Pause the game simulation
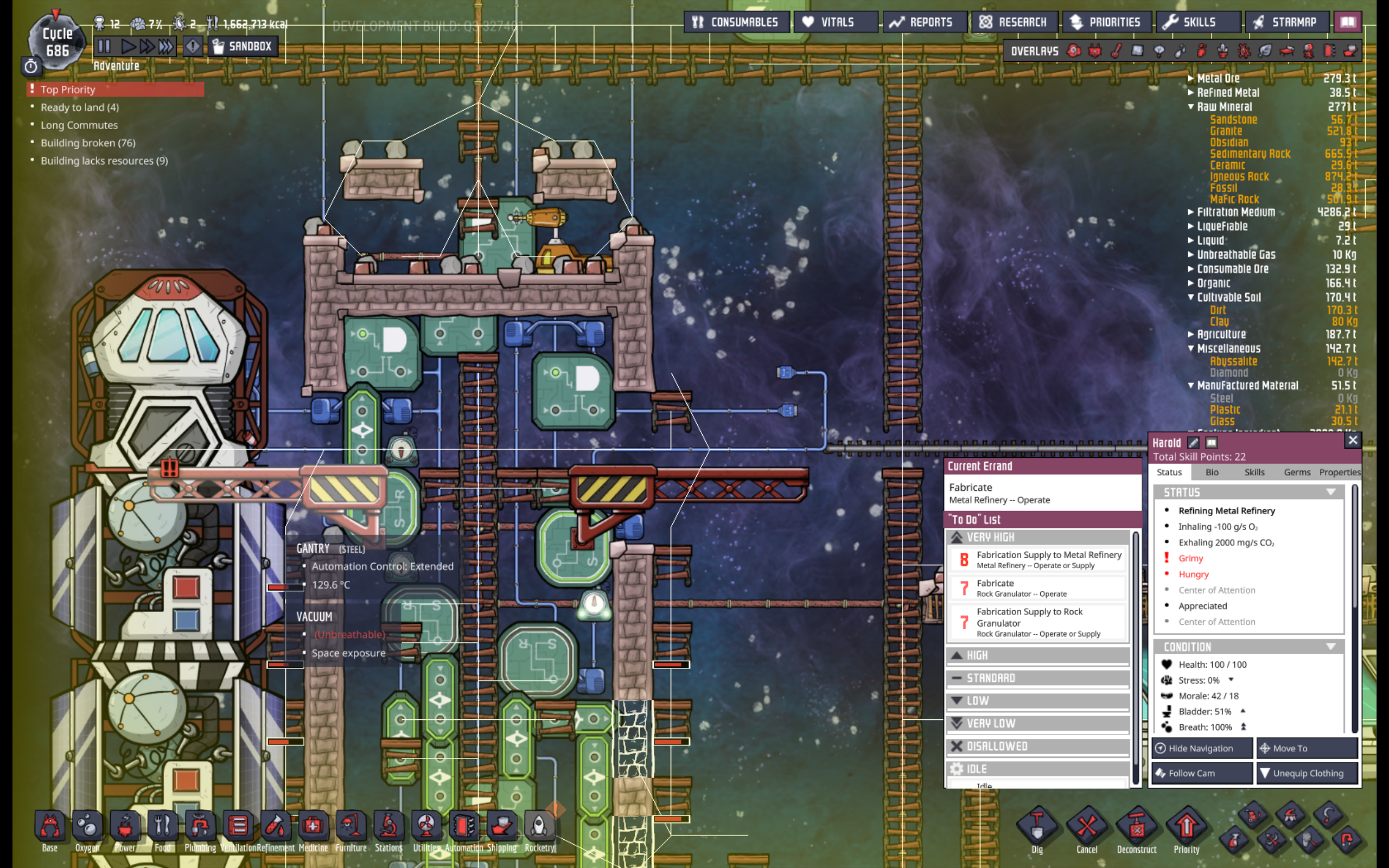Viewport: 1389px width, 868px height. coord(104,47)
